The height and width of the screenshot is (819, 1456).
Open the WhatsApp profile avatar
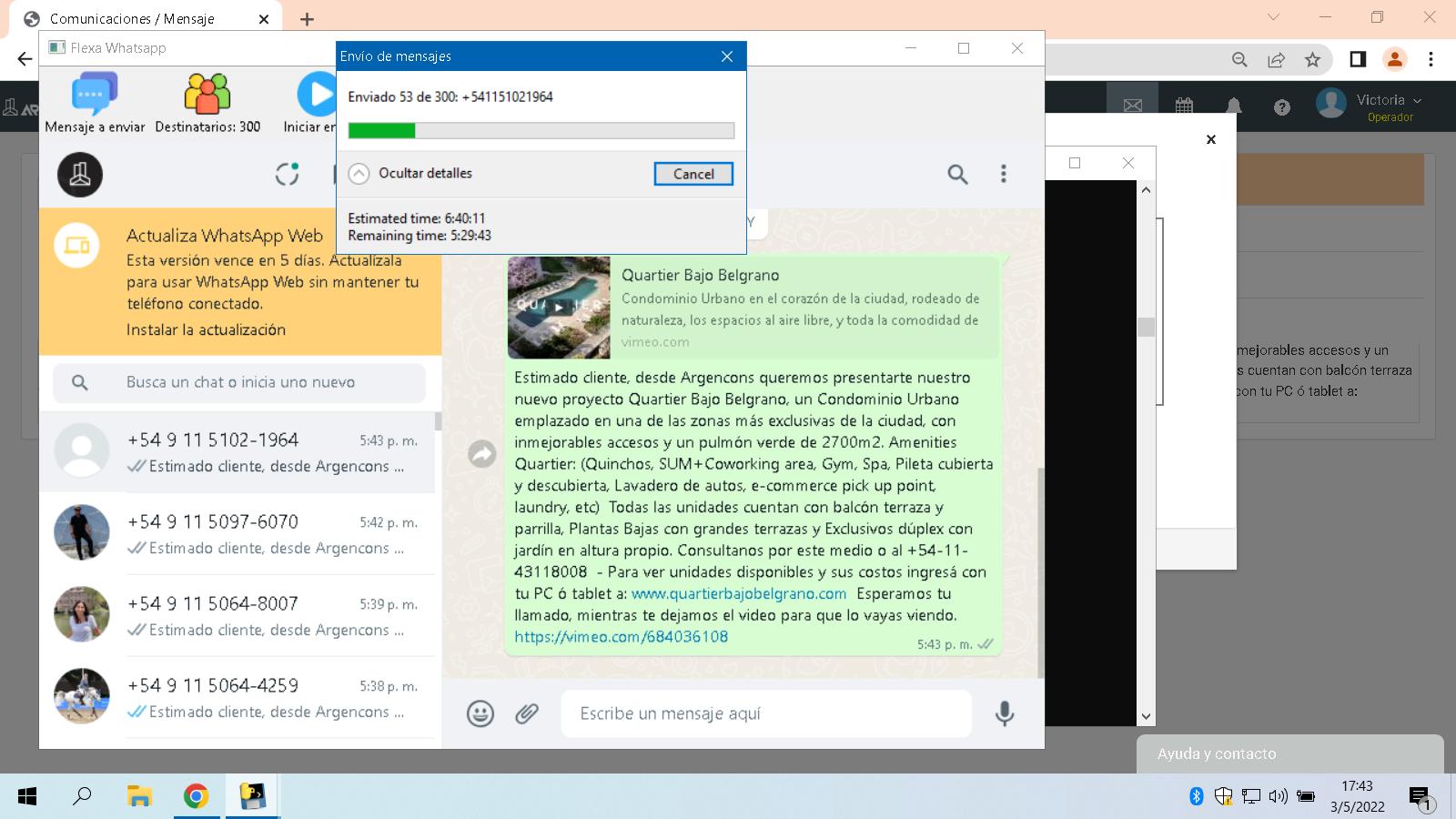click(x=80, y=174)
